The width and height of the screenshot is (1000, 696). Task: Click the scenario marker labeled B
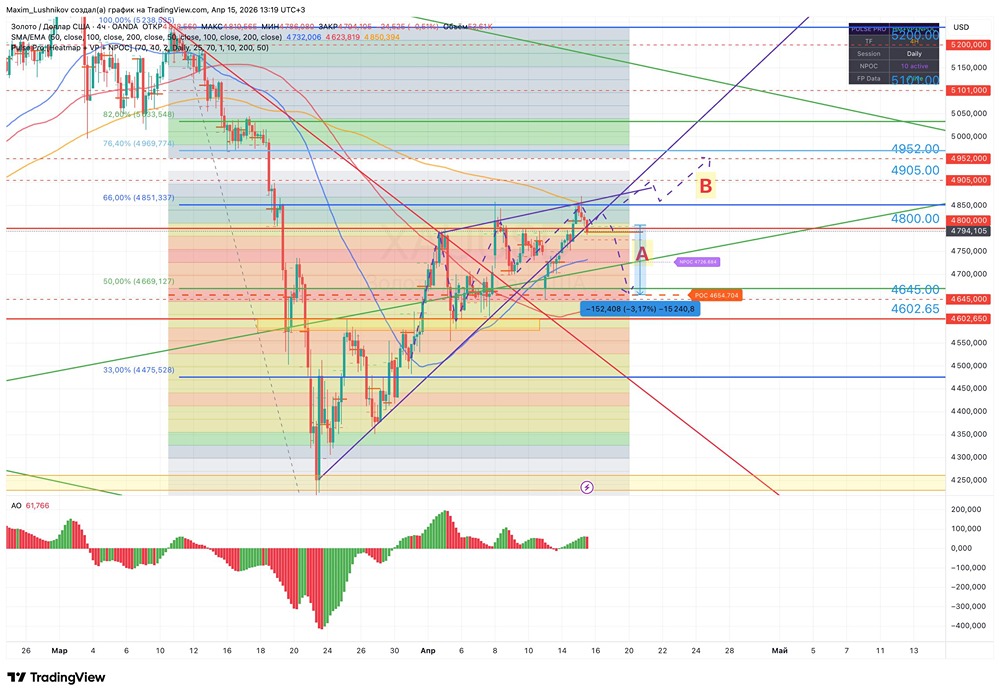(705, 186)
